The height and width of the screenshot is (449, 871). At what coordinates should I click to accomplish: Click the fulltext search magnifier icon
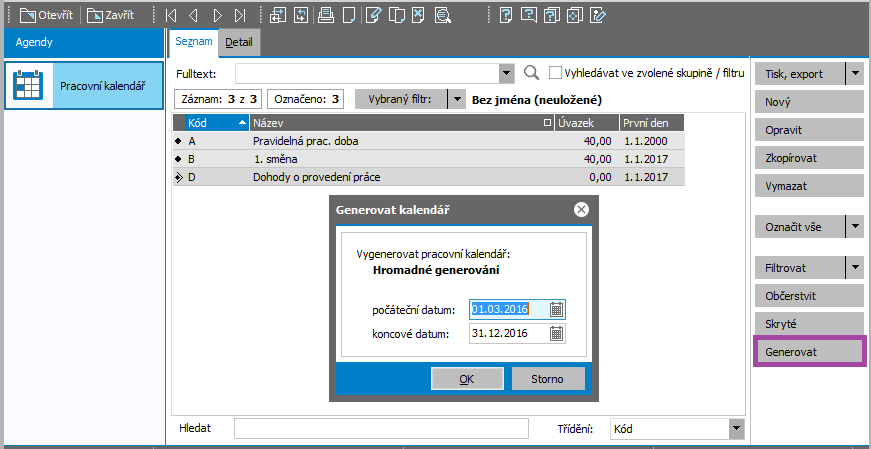[531, 73]
